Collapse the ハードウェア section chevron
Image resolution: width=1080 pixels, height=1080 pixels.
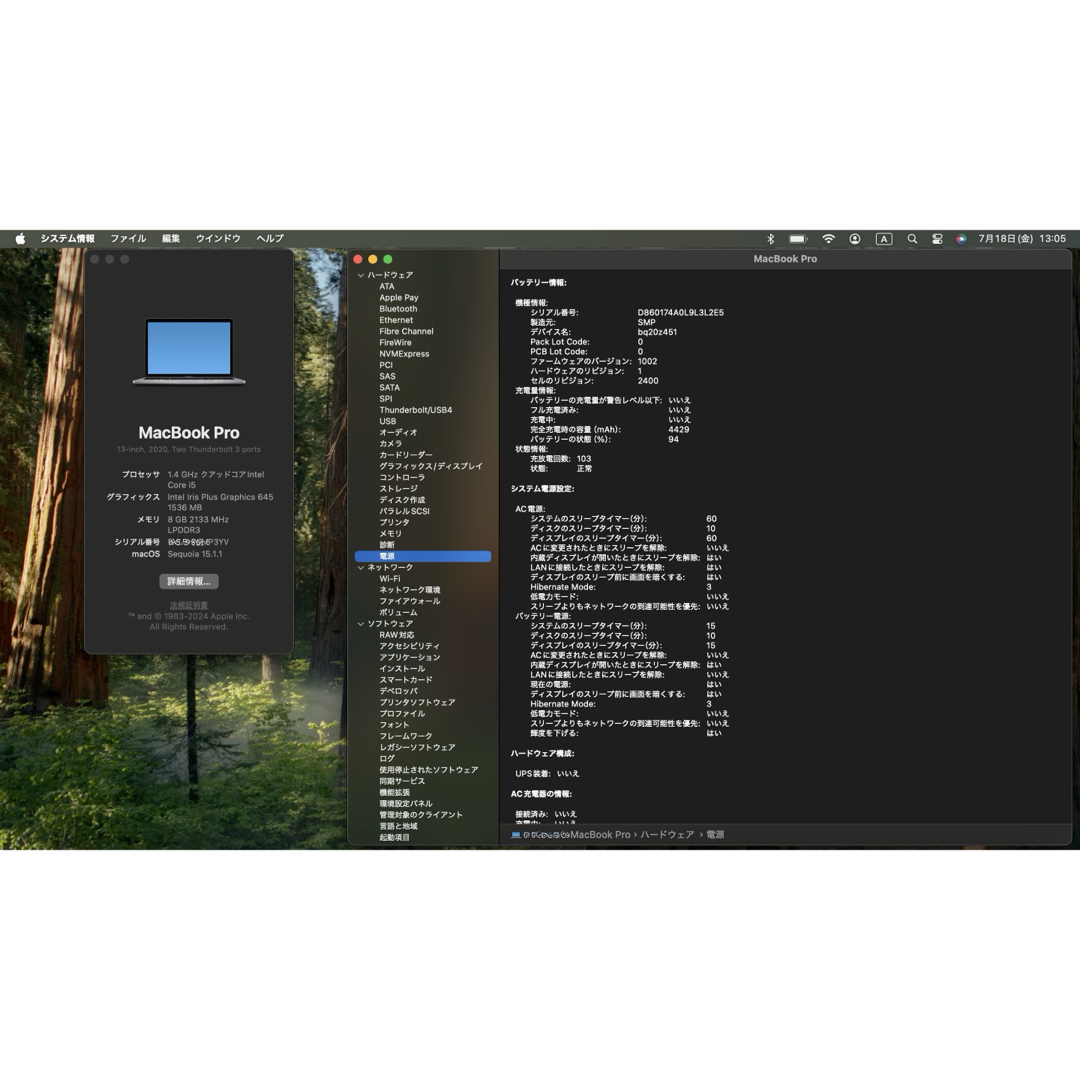[360, 275]
